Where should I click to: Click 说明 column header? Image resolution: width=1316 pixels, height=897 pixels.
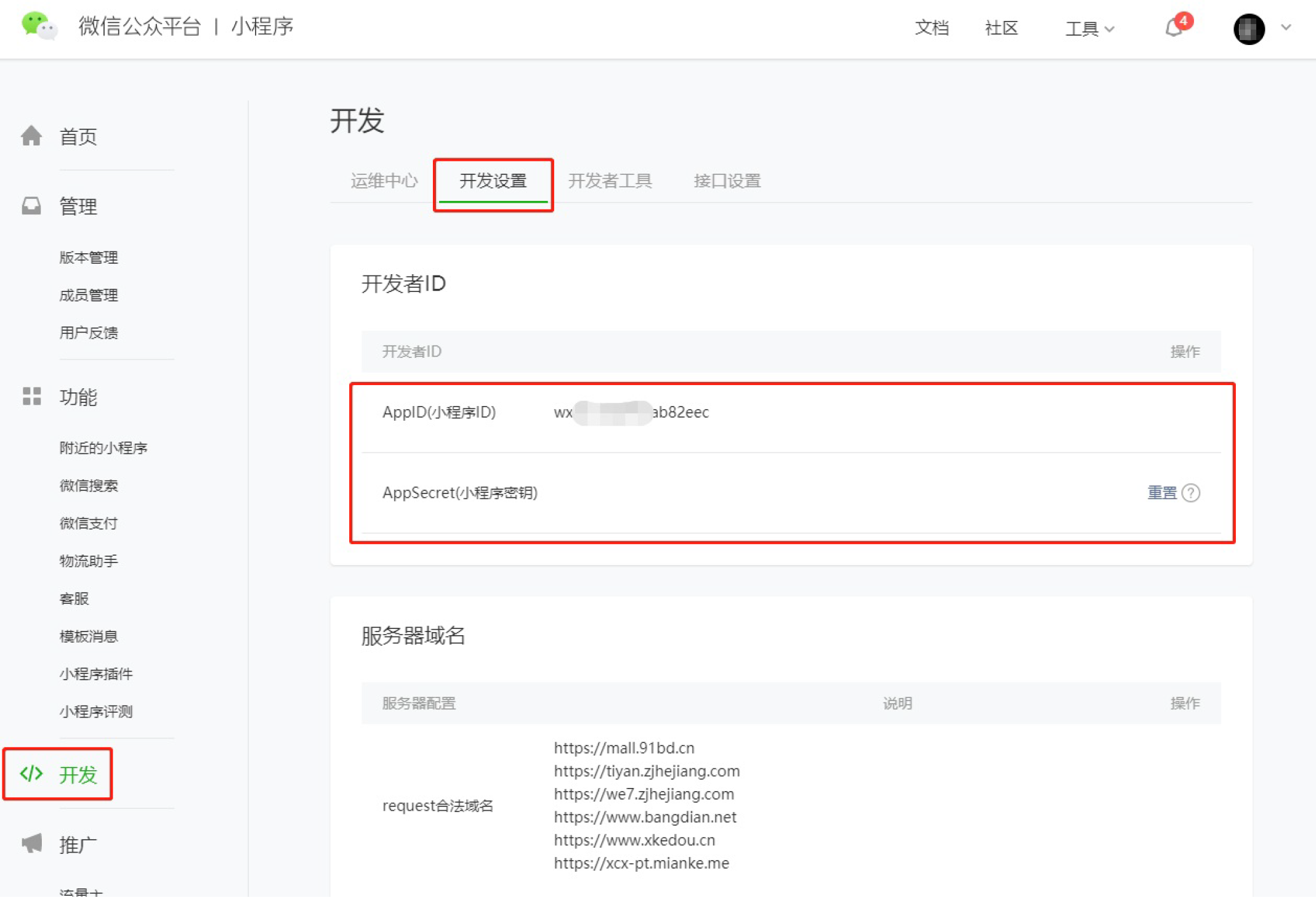click(897, 704)
